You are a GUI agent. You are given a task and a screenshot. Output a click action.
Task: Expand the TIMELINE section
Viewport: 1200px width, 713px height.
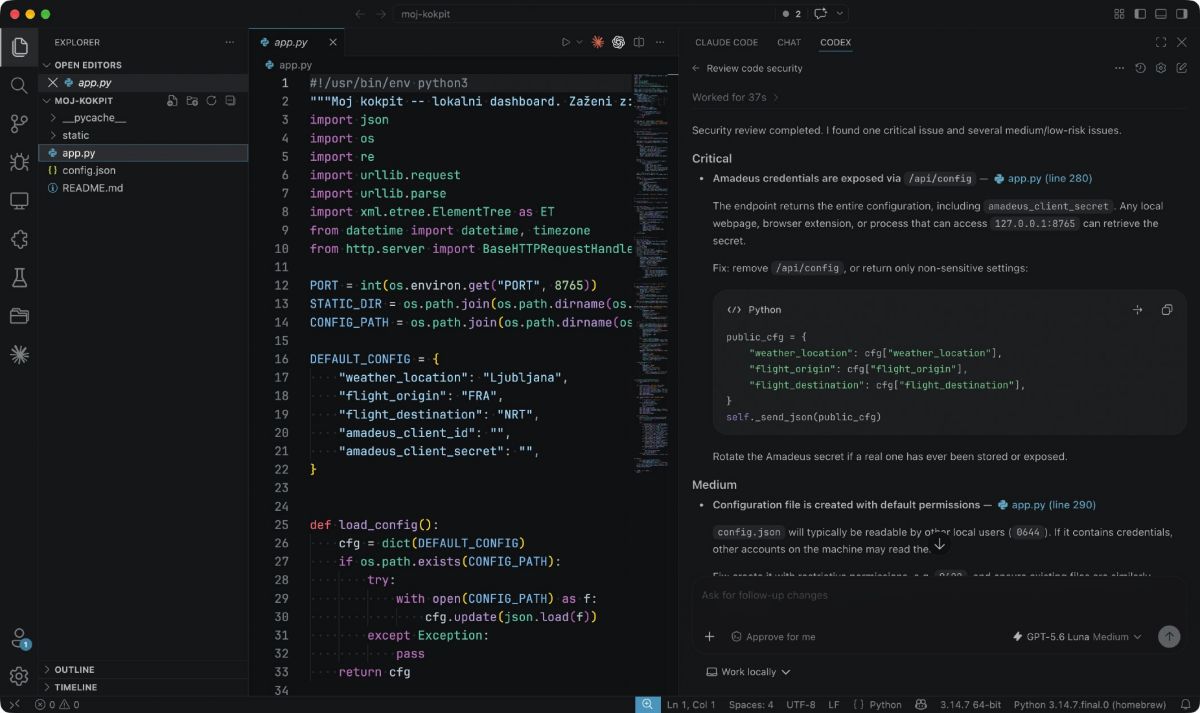[144, 687]
